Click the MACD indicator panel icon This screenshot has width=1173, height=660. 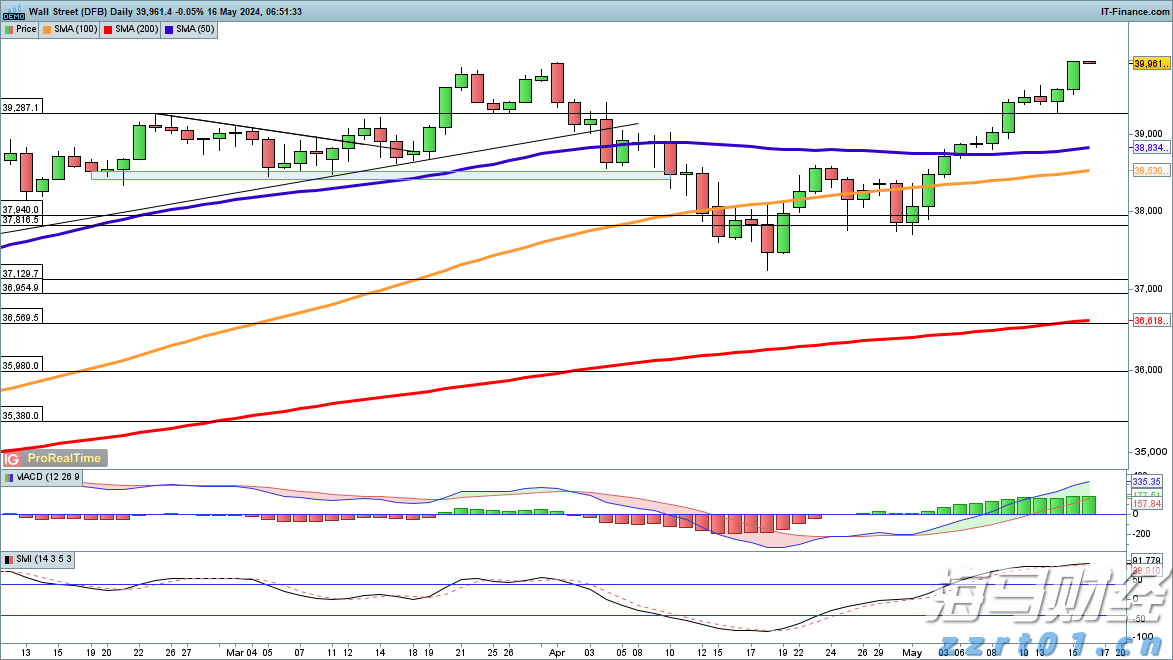click(x=9, y=478)
